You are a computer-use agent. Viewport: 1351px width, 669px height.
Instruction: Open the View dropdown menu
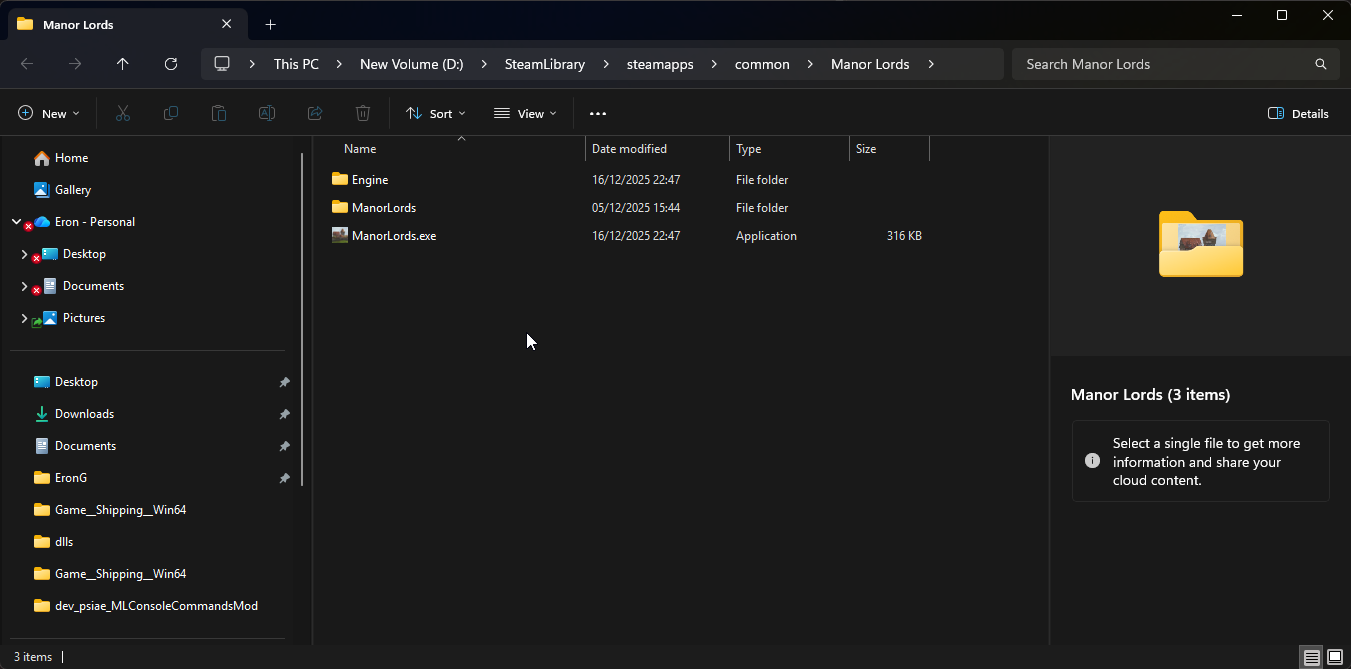click(x=525, y=114)
